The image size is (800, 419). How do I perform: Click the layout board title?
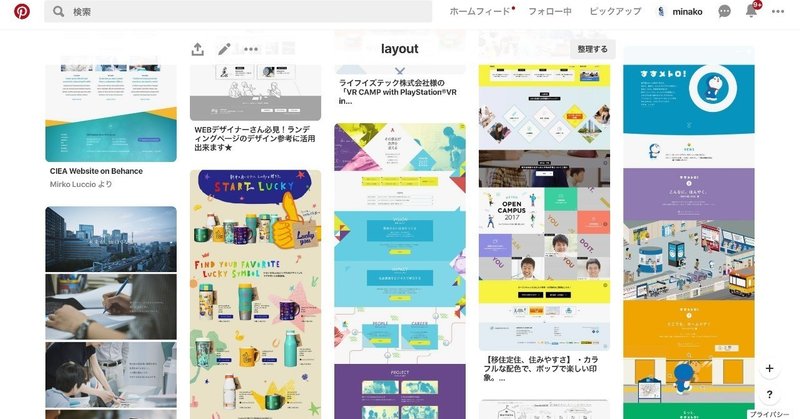point(399,48)
